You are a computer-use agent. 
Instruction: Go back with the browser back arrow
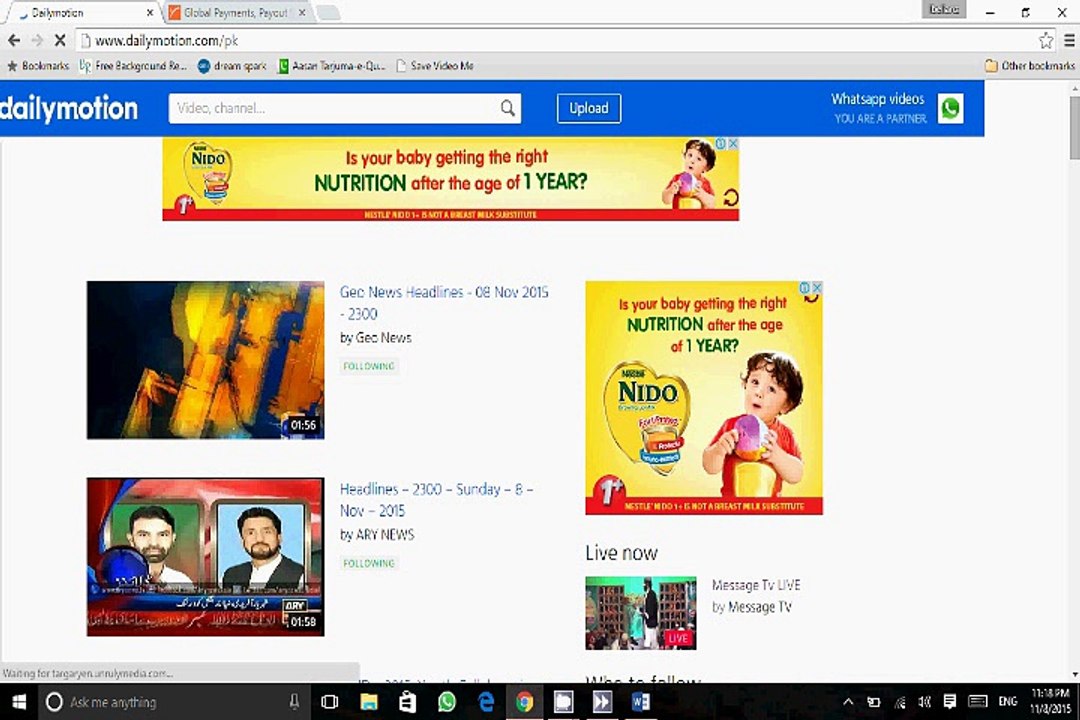point(14,41)
